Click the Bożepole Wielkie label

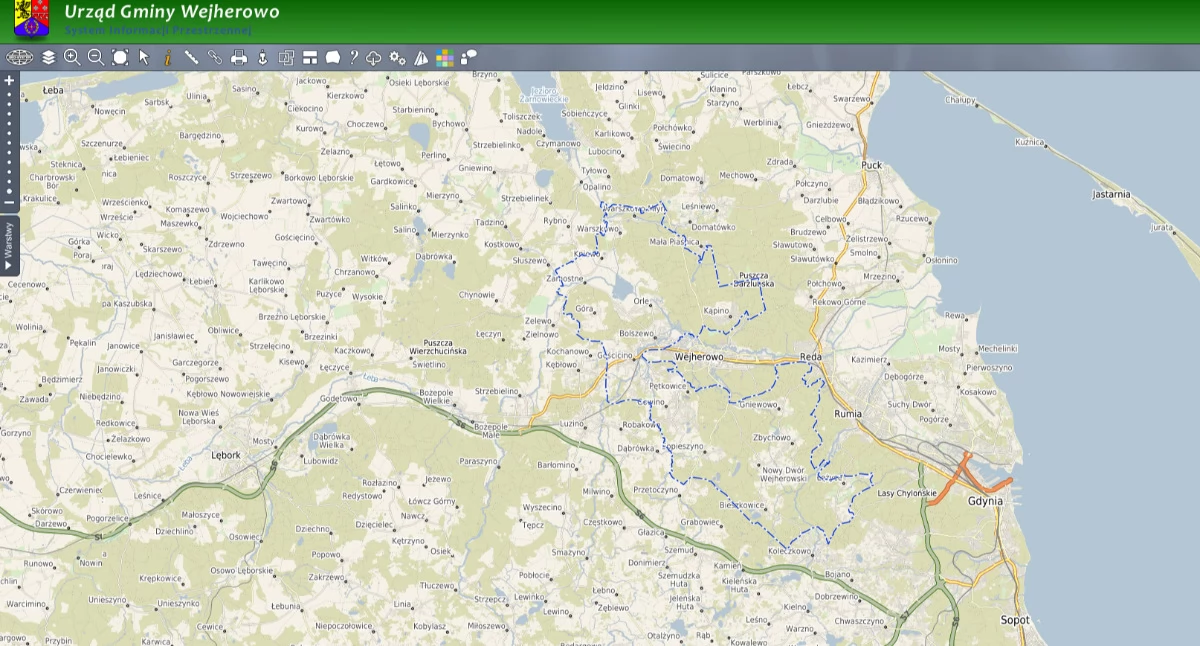tap(437, 395)
